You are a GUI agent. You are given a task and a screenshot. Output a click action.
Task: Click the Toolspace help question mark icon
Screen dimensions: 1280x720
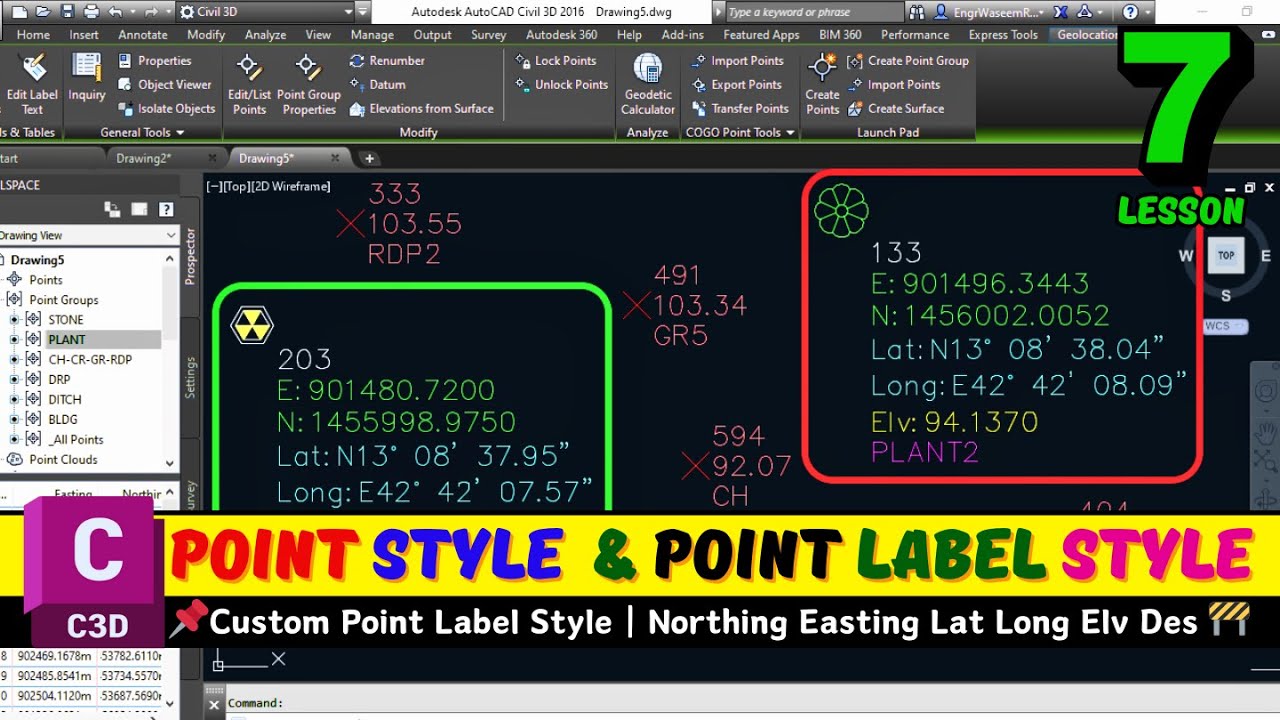166,209
